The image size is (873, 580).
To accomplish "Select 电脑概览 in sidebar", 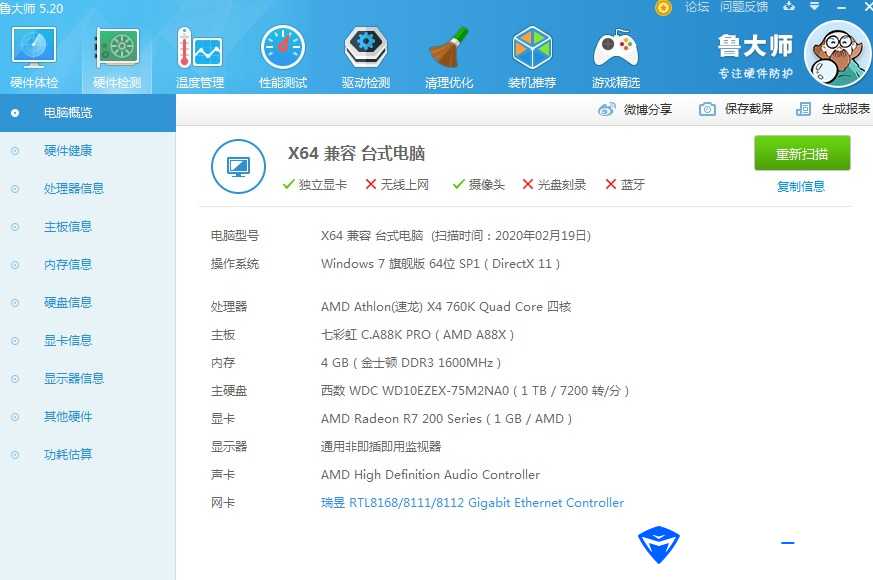I will [88, 113].
